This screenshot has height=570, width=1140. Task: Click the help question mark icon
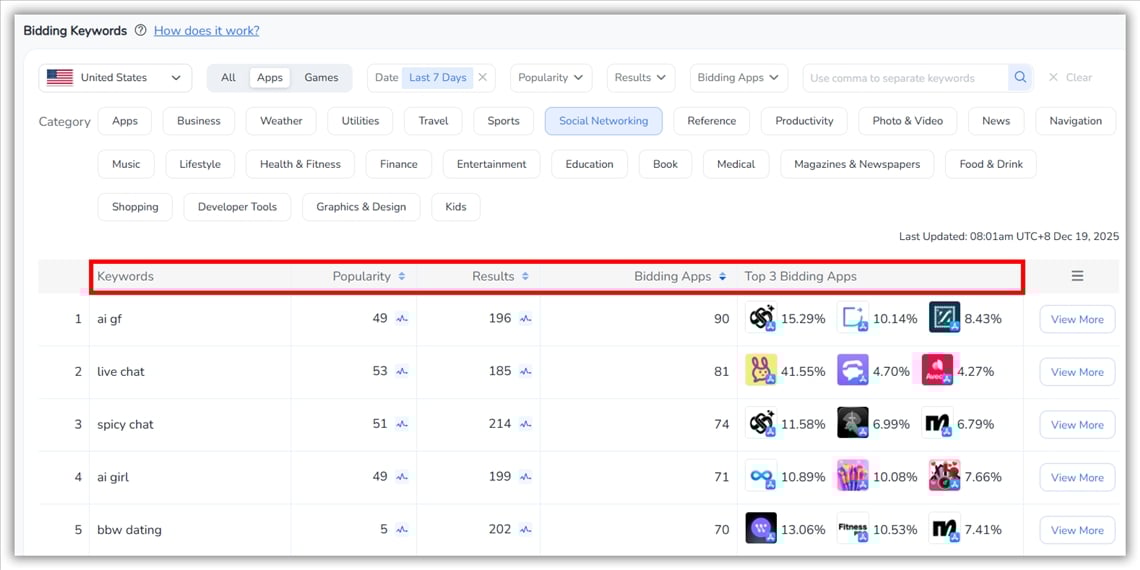pyautogui.click(x=140, y=31)
